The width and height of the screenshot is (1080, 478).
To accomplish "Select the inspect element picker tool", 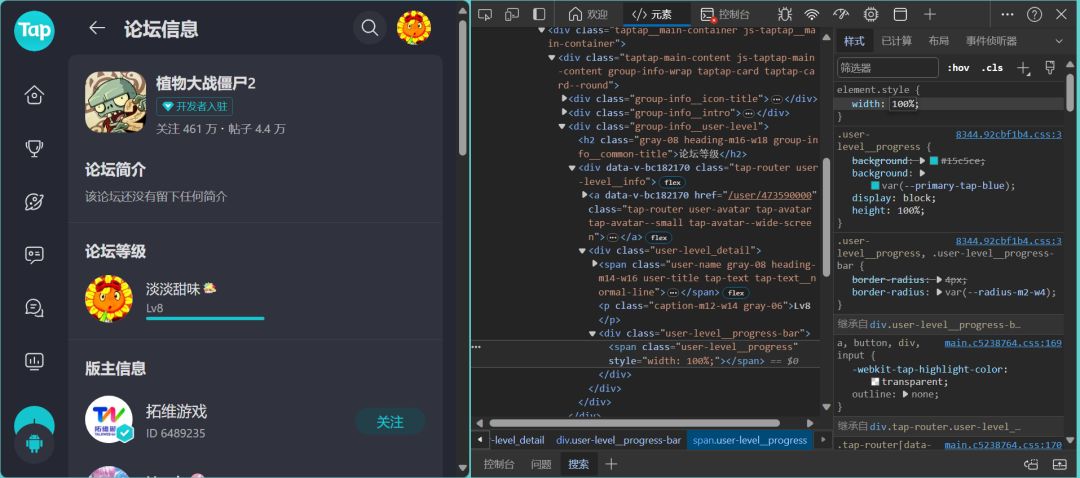I will pyautogui.click(x=485, y=14).
